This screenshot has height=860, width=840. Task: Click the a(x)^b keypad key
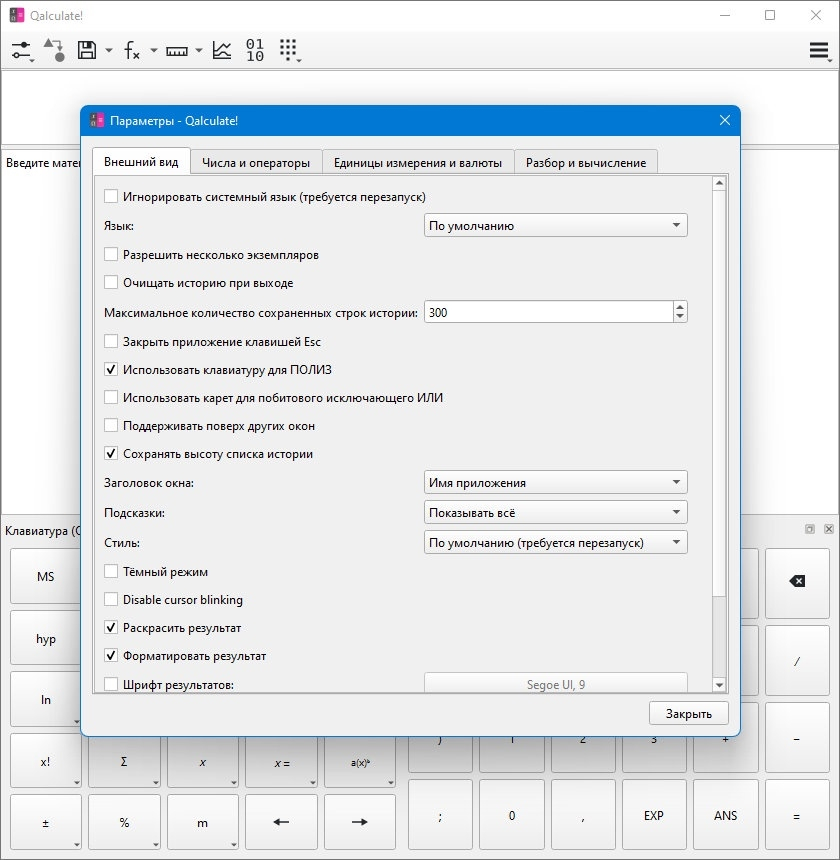point(360,762)
